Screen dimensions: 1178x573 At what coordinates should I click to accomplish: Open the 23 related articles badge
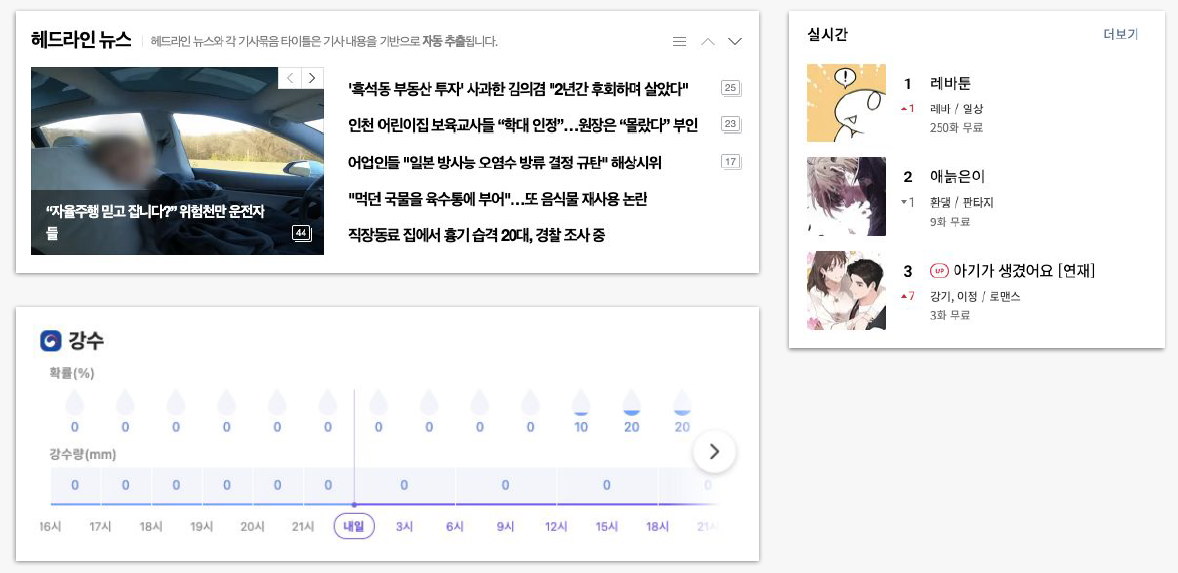[730, 125]
